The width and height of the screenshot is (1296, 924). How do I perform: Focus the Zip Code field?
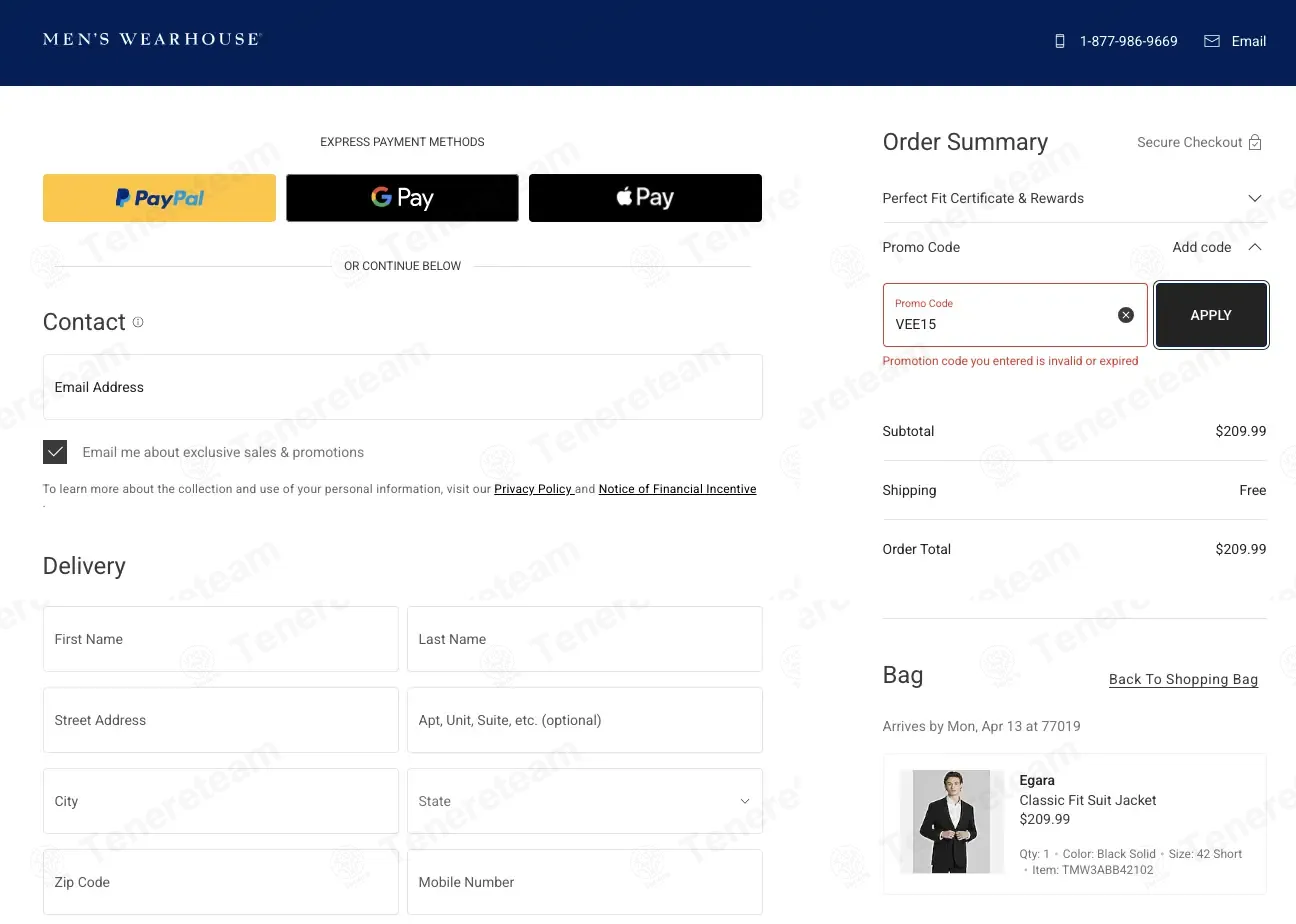tap(221, 882)
